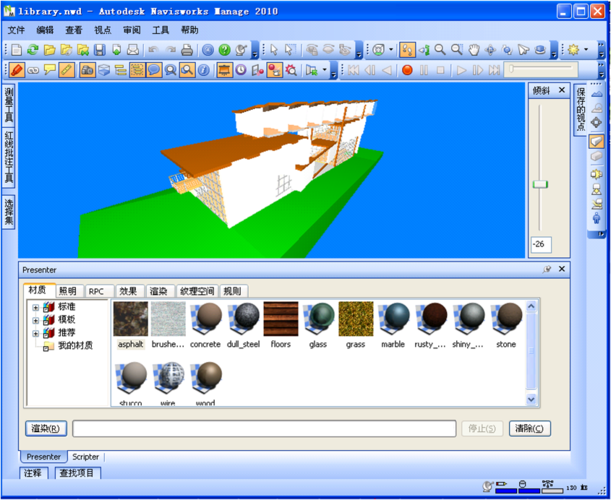Click the tilt angle vertical slider handle
611x500 pixels.
pos(540,184)
